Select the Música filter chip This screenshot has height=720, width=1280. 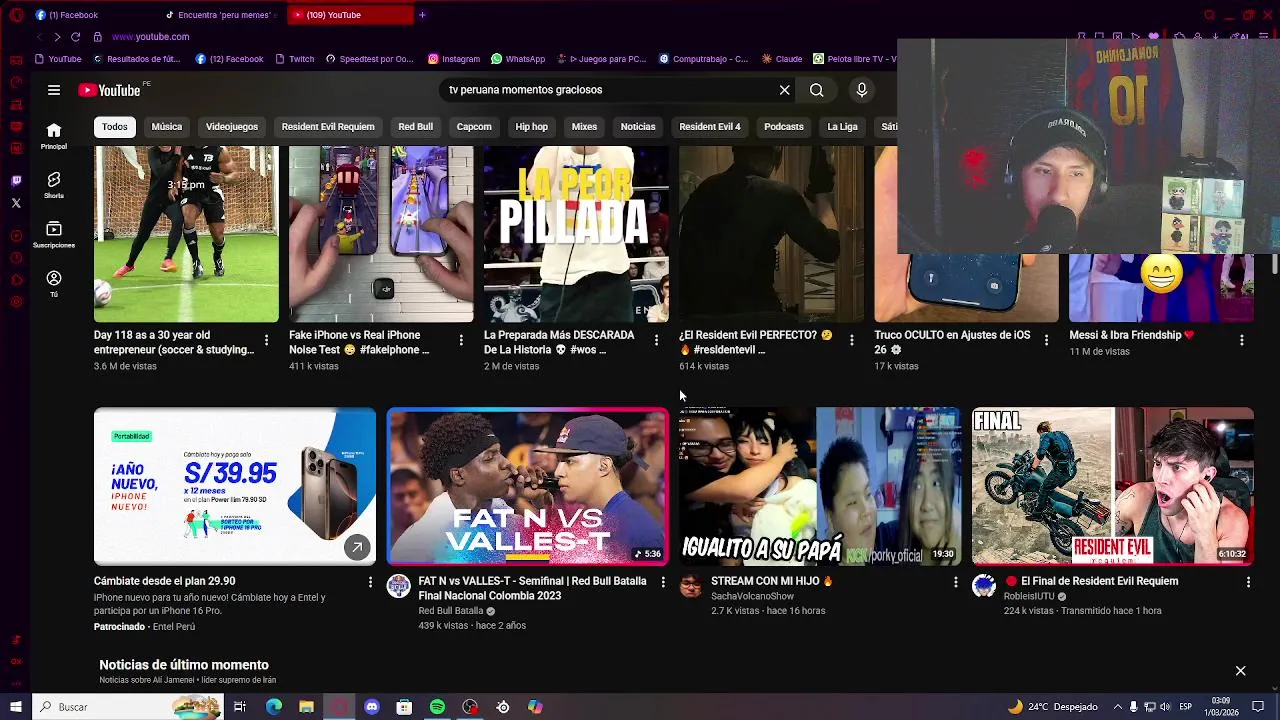(x=167, y=127)
